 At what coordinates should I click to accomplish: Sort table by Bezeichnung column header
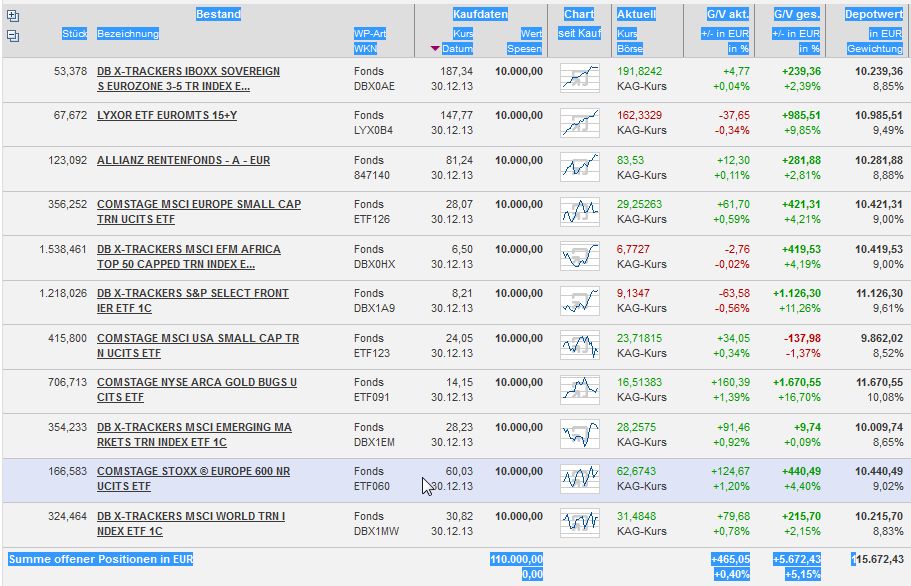click(x=128, y=33)
